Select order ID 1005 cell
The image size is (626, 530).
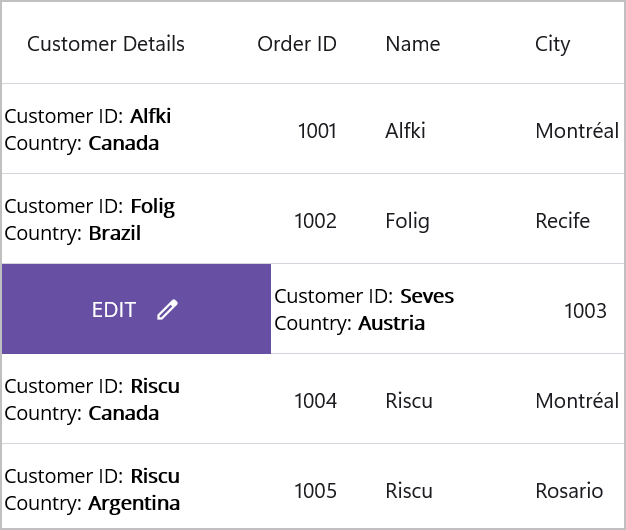[315, 491]
